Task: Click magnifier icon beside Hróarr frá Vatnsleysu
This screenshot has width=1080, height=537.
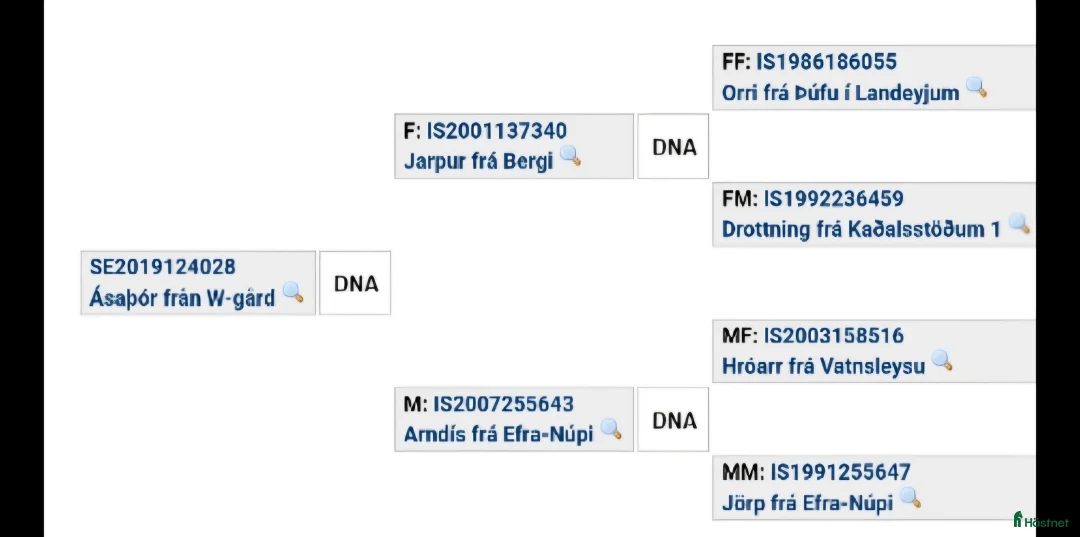Action: [942, 361]
